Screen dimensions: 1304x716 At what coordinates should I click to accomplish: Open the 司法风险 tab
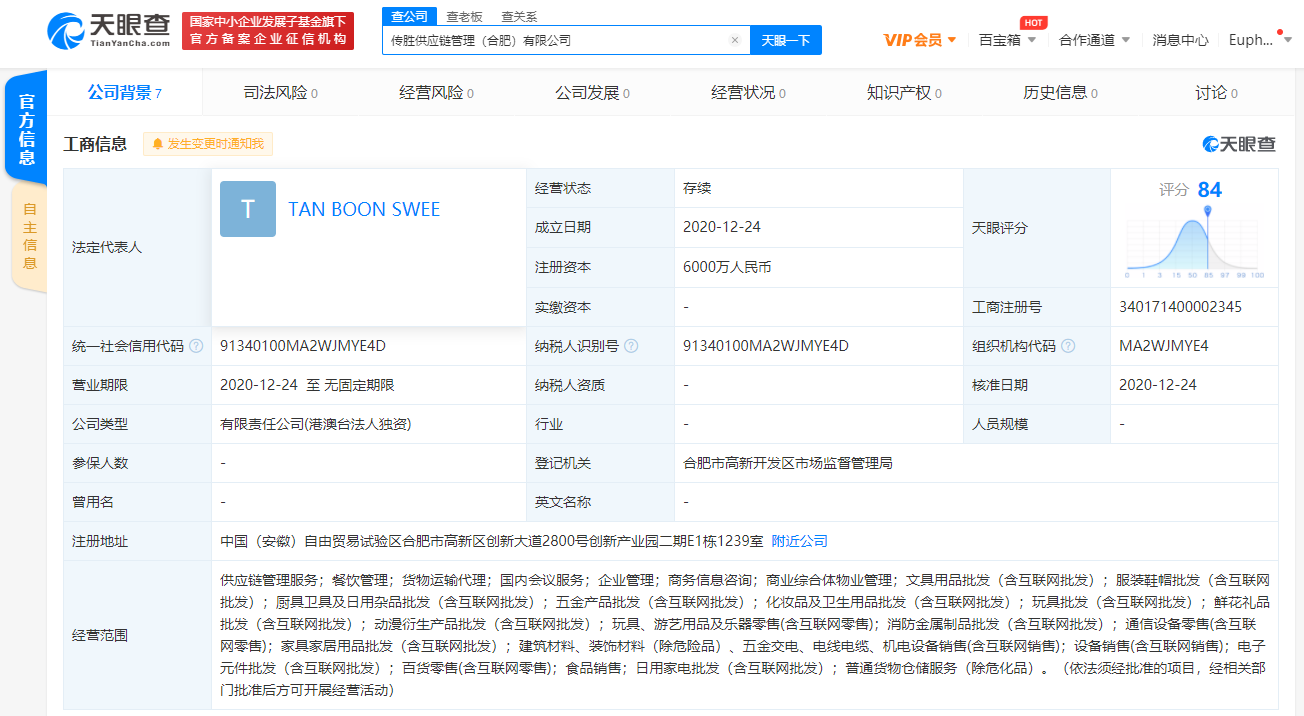(280, 93)
